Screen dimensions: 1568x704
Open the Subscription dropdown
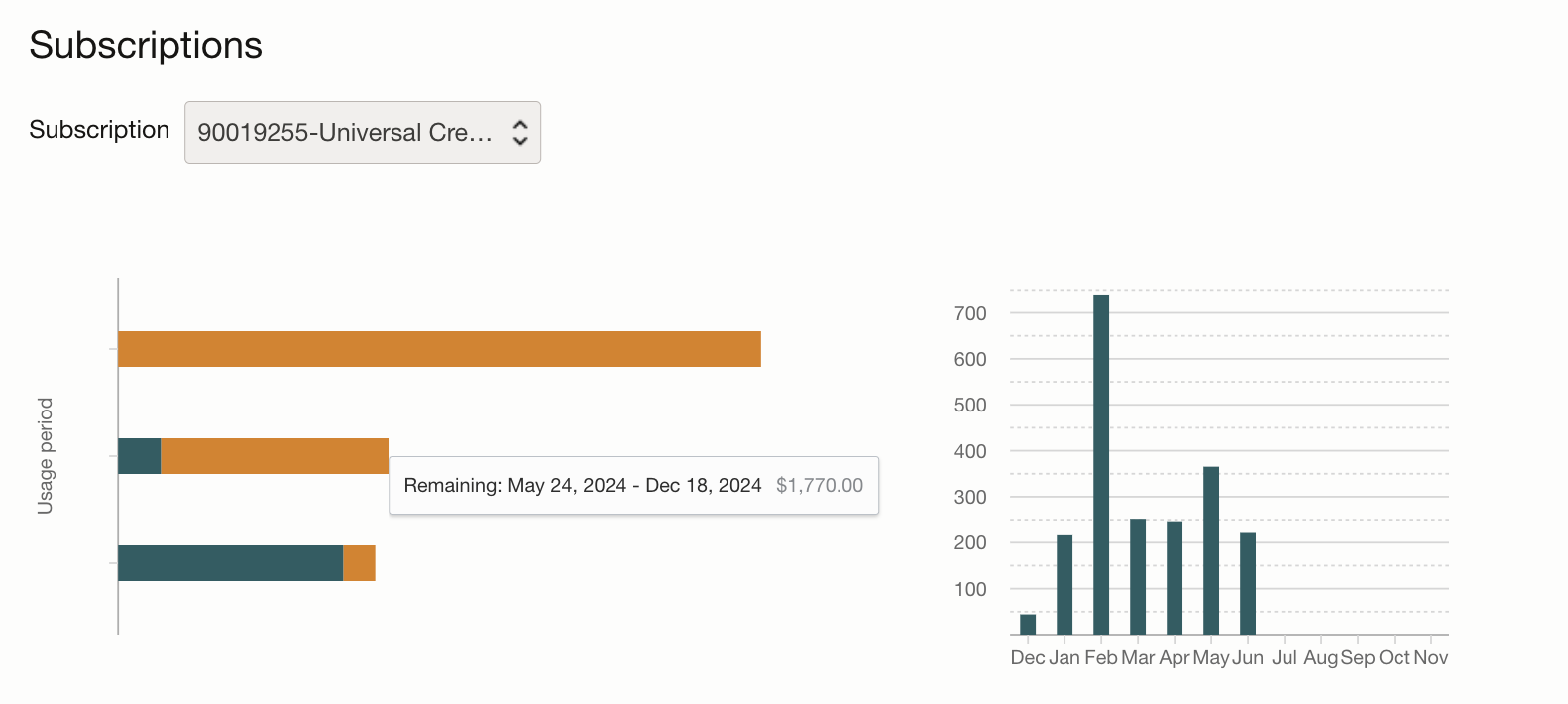[362, 132]
